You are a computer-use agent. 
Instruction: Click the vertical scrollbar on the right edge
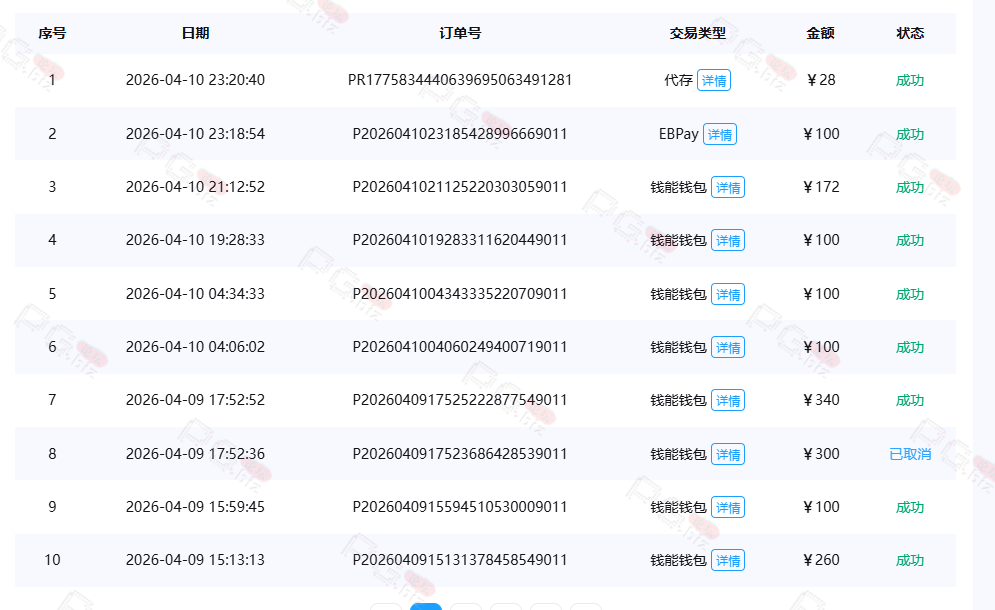(983, 300)
